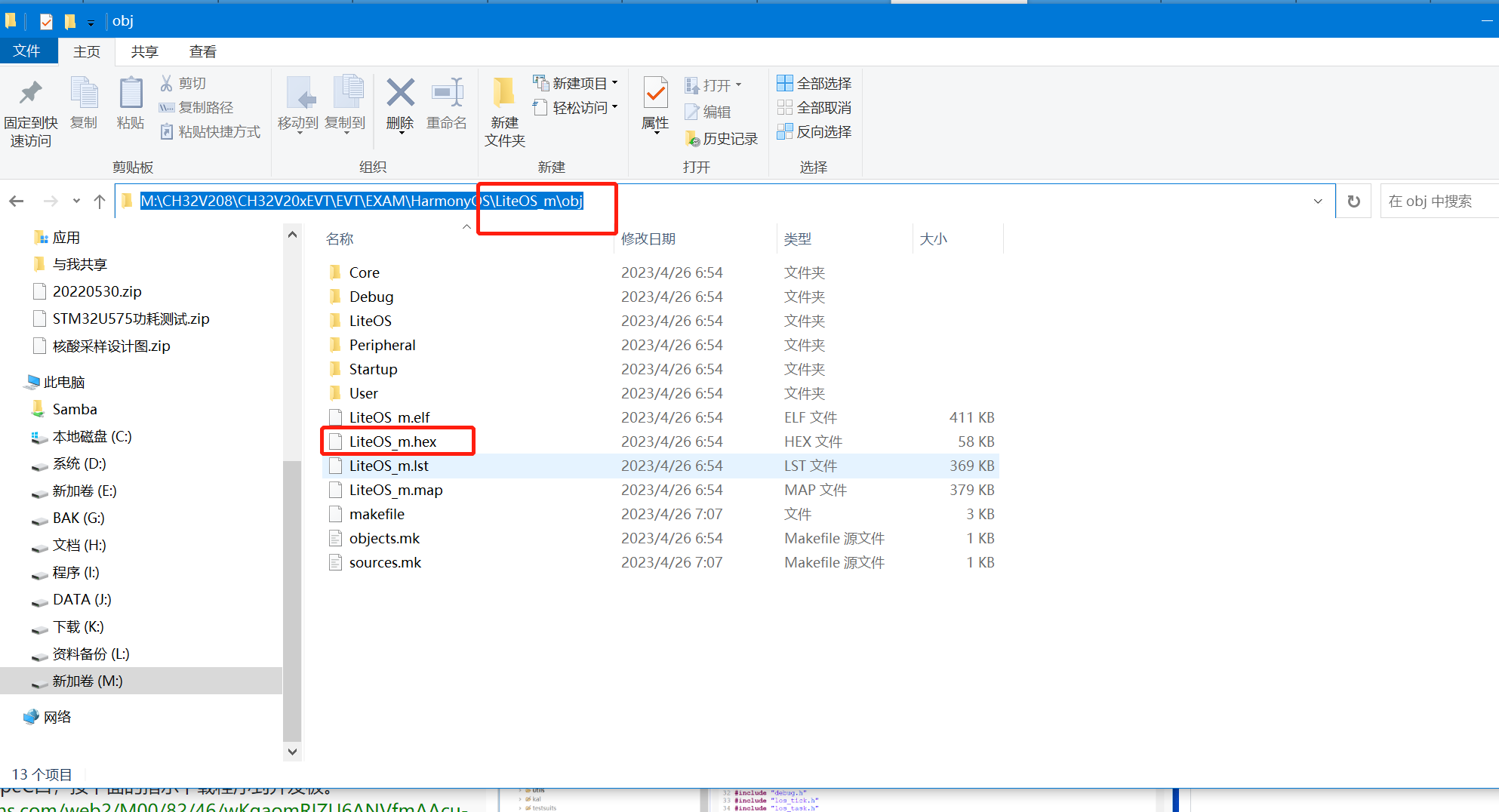This screenshot has width=1499, height=812.
Task: Switch to the Share ribbon tab
Action: point(144,51)
